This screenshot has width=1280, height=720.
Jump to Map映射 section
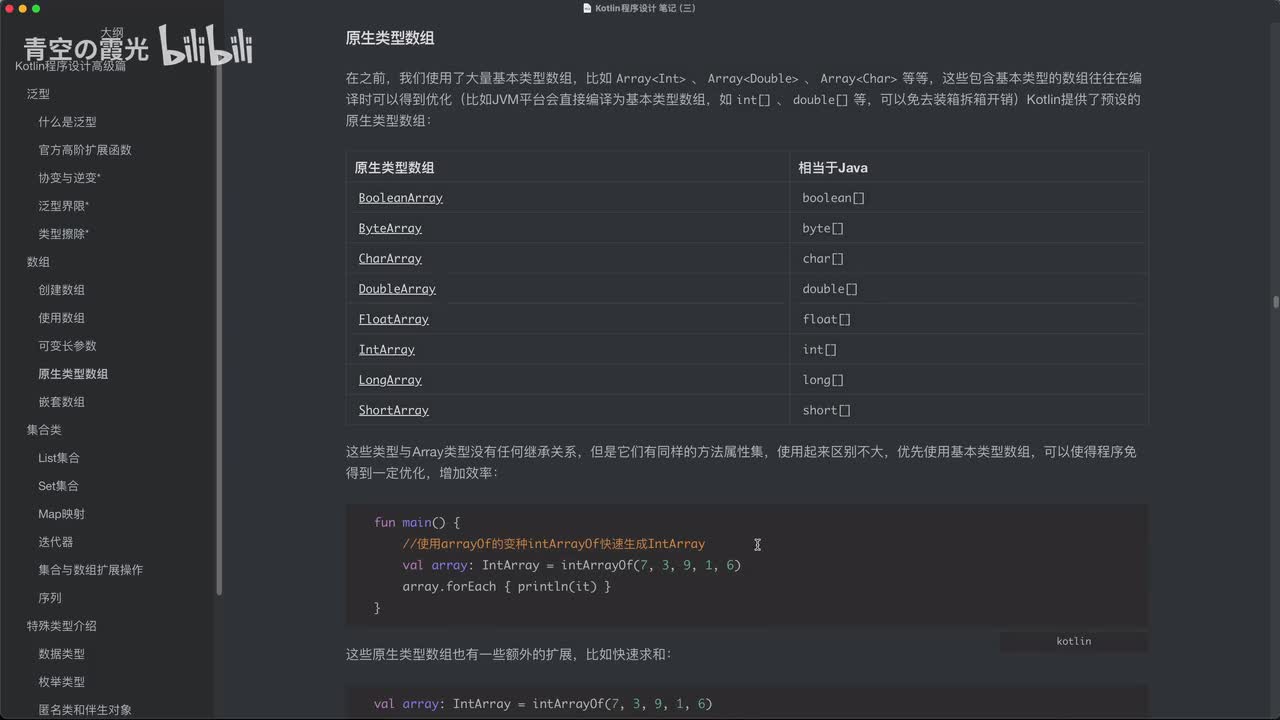[62, 514]
